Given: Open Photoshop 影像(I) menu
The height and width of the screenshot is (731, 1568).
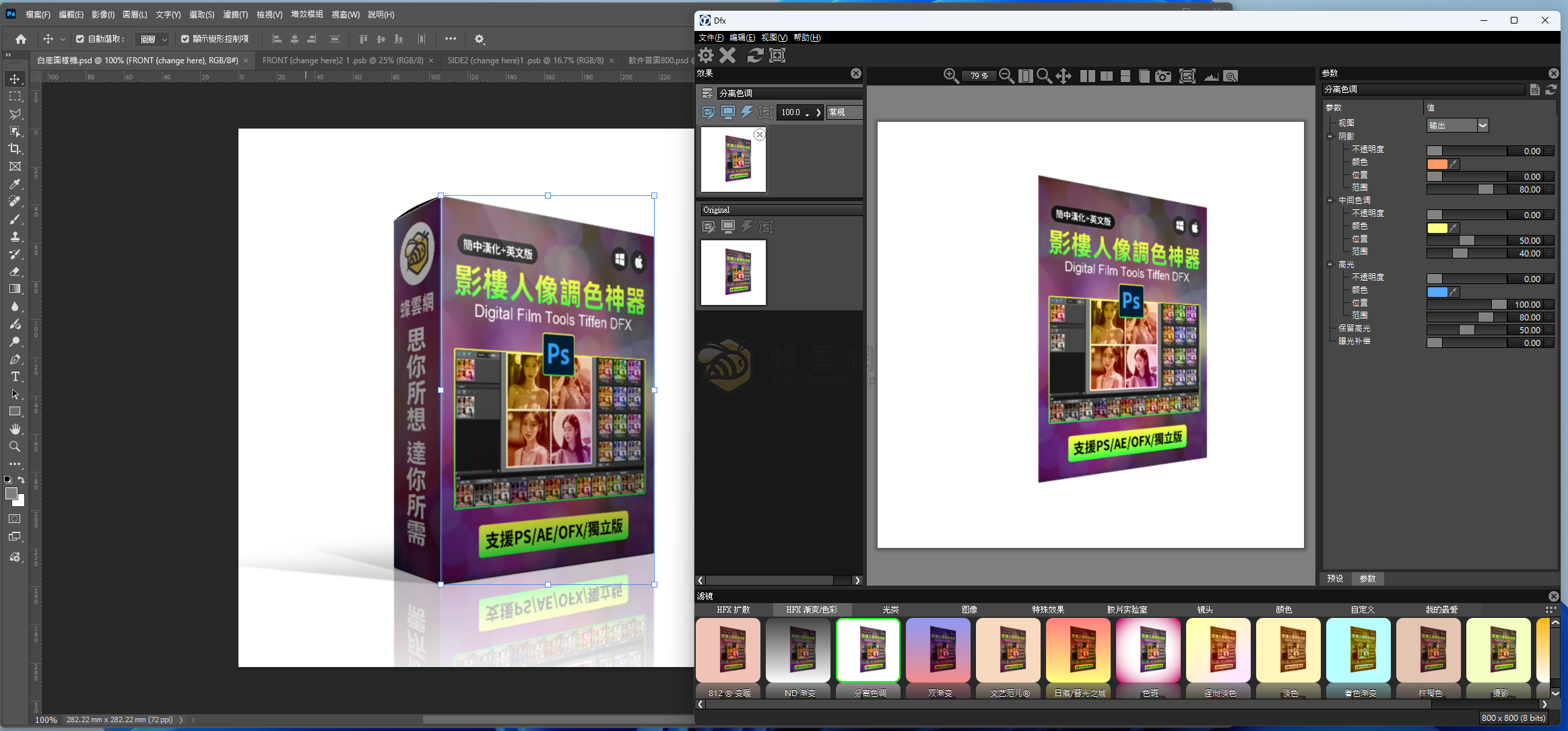Looking at the screenshot, I should [x=103, y=14].
